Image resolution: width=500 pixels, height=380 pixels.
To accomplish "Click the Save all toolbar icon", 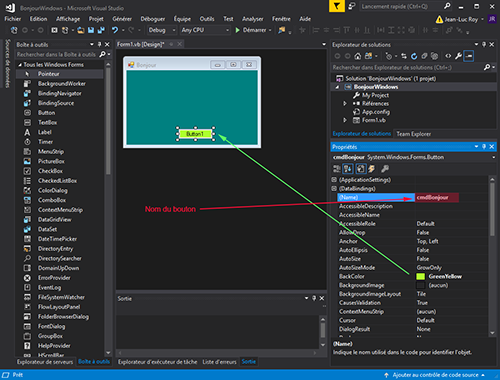I will (101, 30).
